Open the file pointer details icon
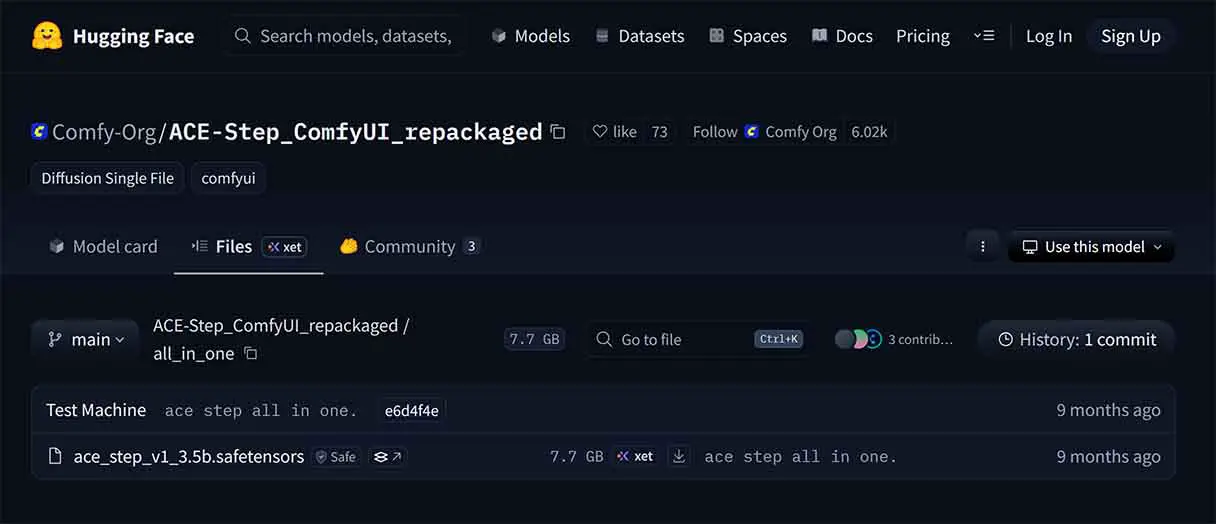Viewport: 1216px width, 524px height. pos(387,456)
